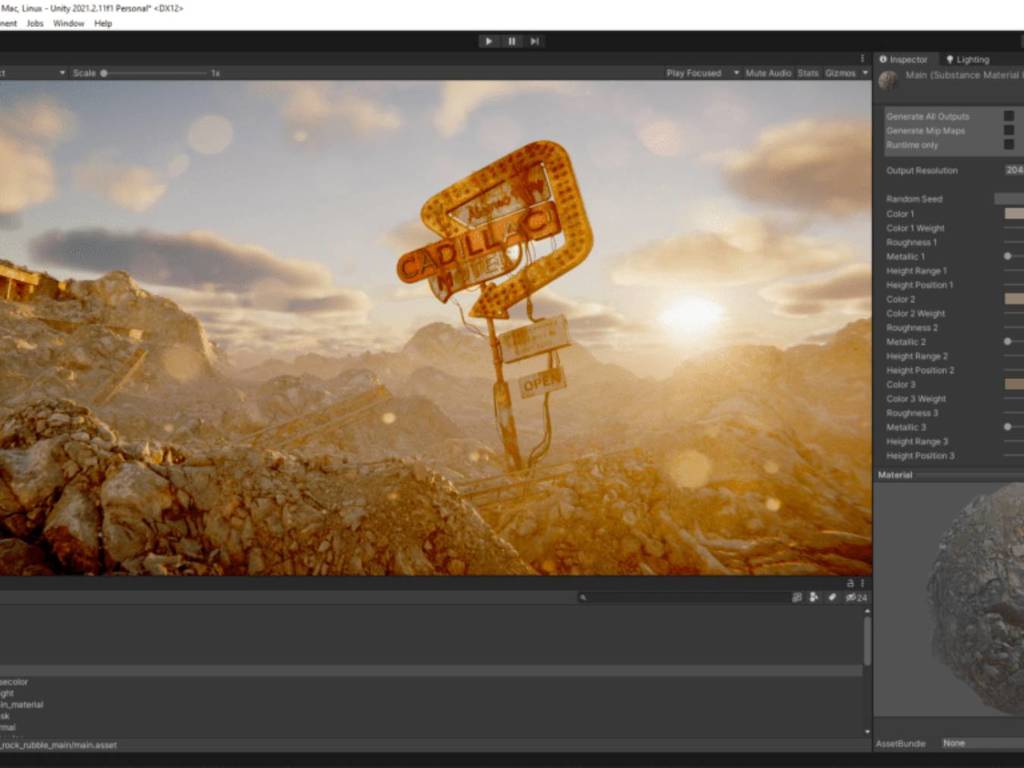Click the rock material preview sphere

(x=976, y=599)
